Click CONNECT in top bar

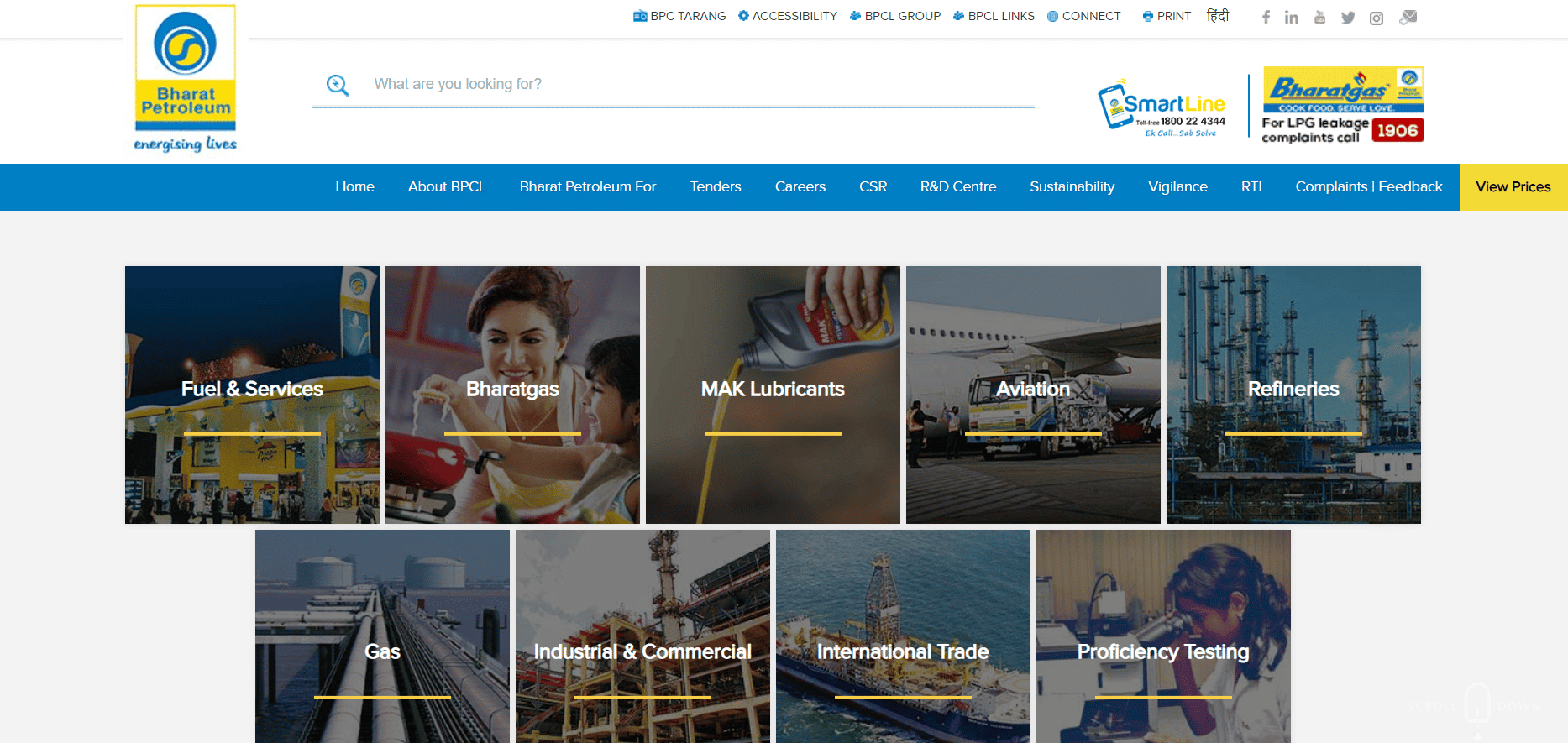(1084, 16)
